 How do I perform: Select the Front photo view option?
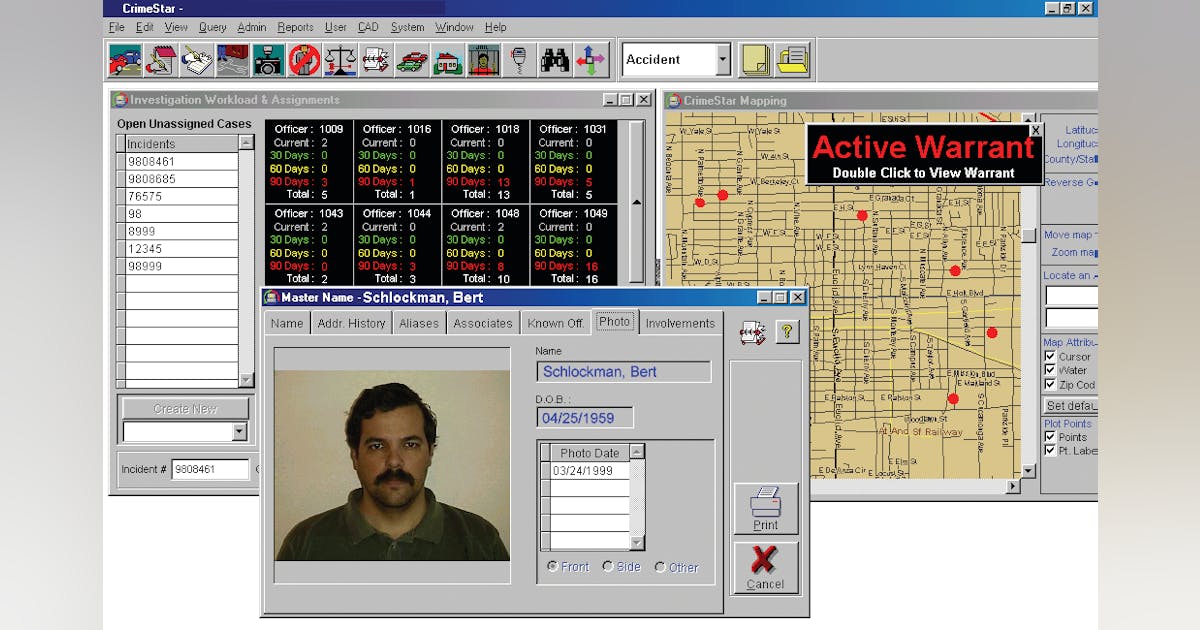554,567
